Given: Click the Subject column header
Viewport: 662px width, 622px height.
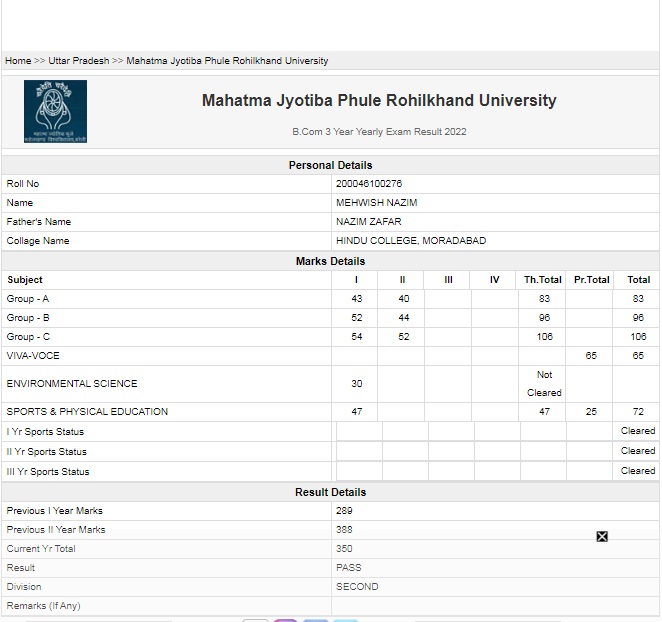Looking at the screenshot, I should (25, 280).
